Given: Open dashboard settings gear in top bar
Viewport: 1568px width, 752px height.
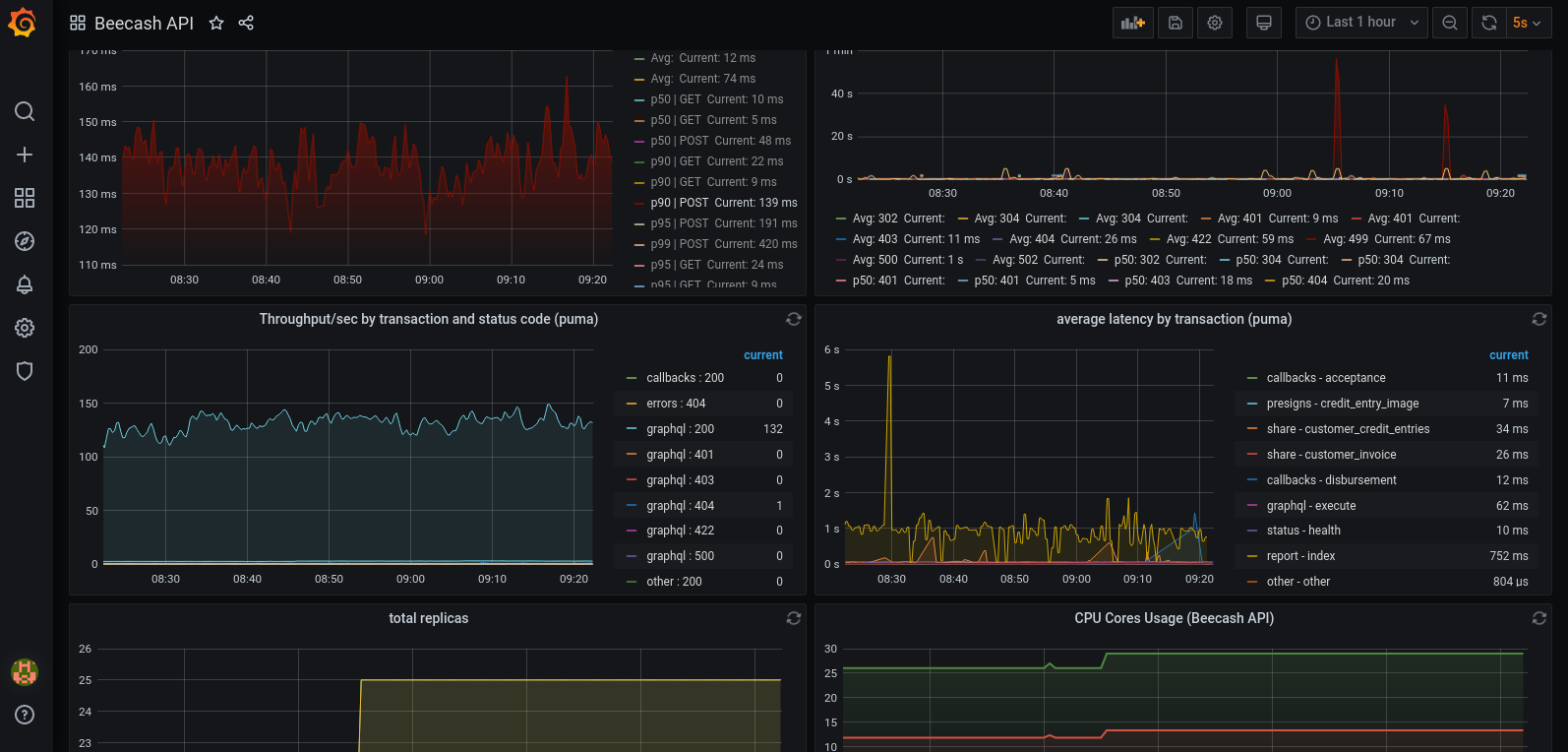Looking at the screenshot, I should pyautogui.click(x=1215, y=23).
